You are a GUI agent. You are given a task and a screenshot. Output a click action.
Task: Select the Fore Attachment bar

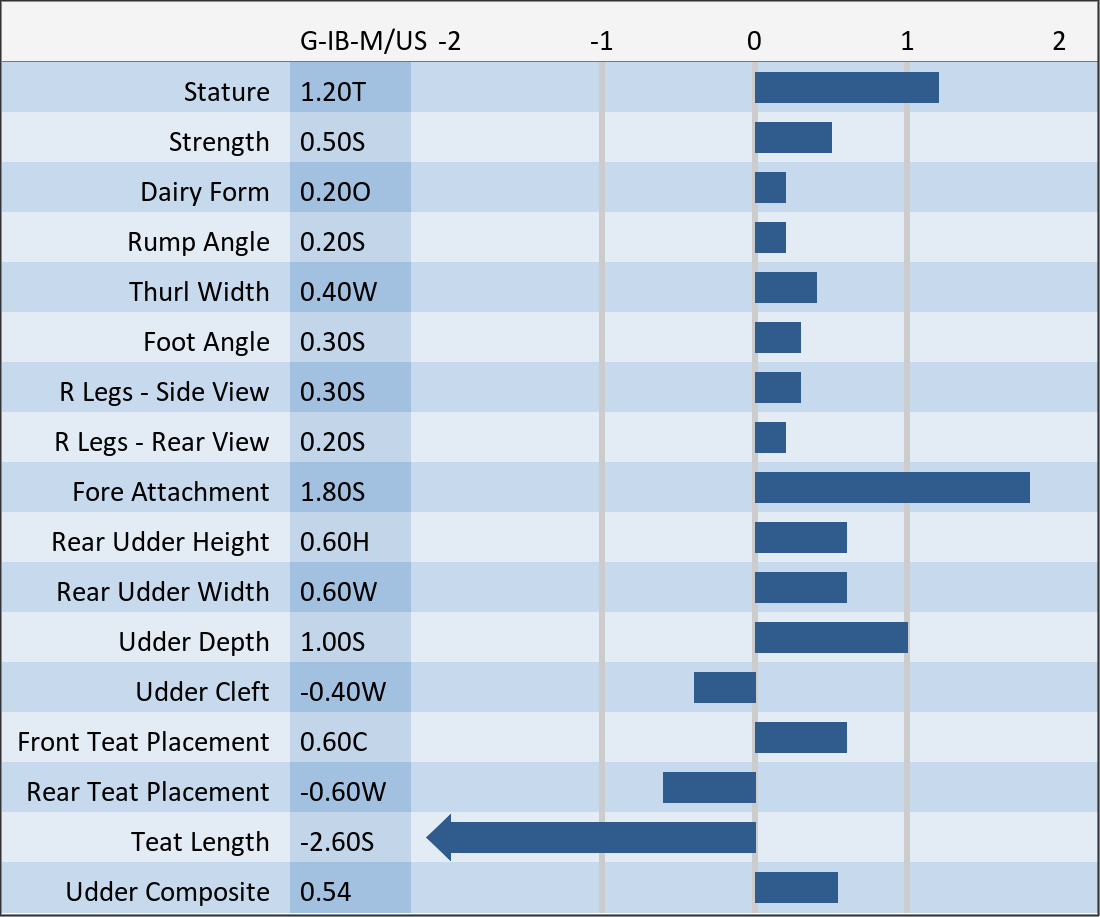point(892,488)
